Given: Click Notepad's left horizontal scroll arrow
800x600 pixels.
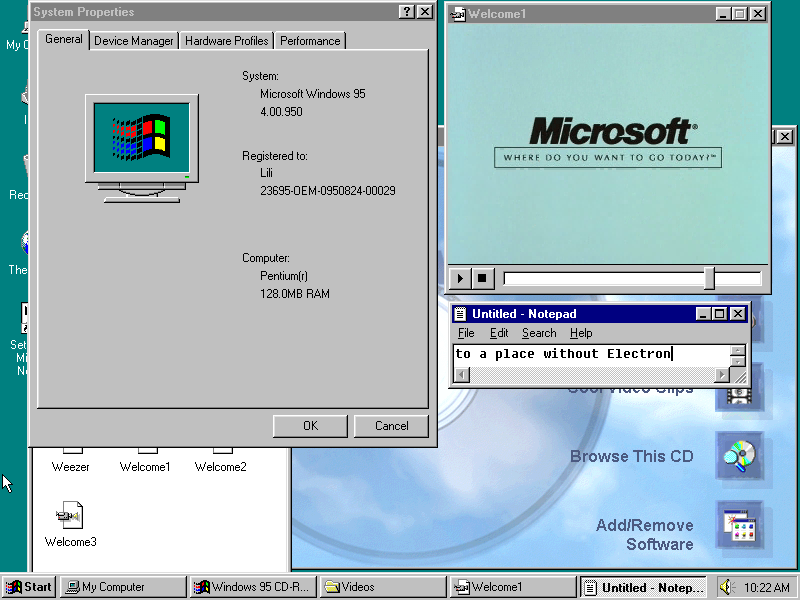Looking at the screenshot, I should click(x=462, y=375).
